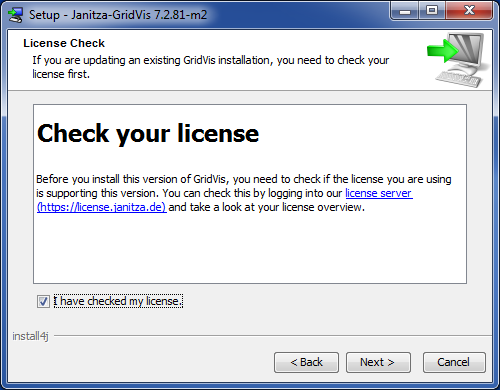Open the https://license.janitza.de link text
Screen dimensions: 500x390
pos(102,207)
